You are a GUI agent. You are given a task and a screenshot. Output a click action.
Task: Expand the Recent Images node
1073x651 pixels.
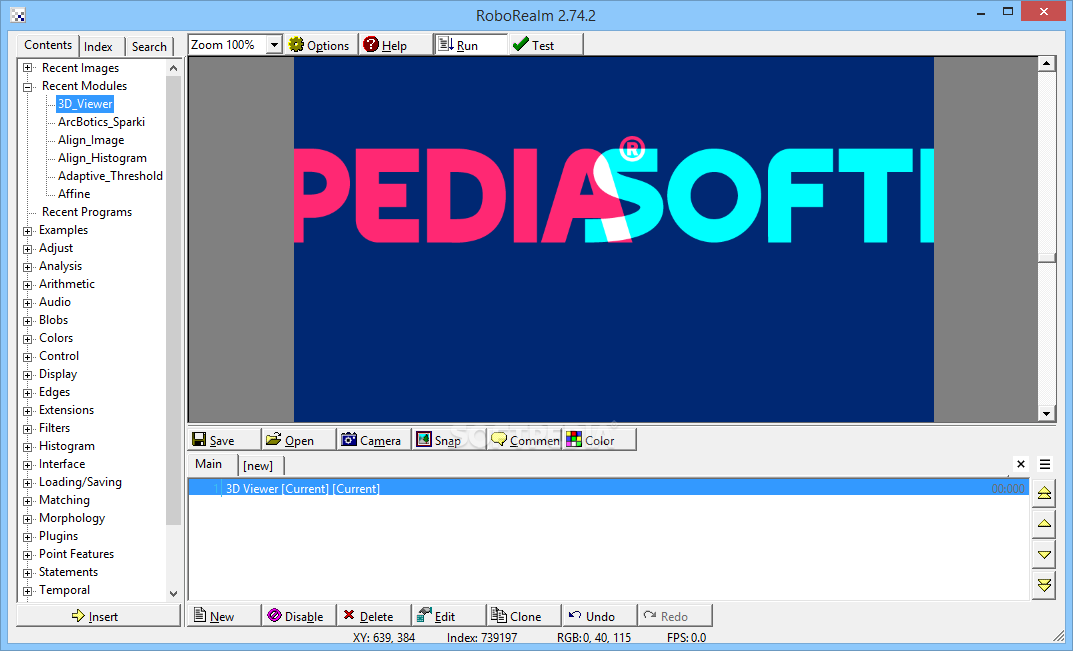[x=27, y=68]
